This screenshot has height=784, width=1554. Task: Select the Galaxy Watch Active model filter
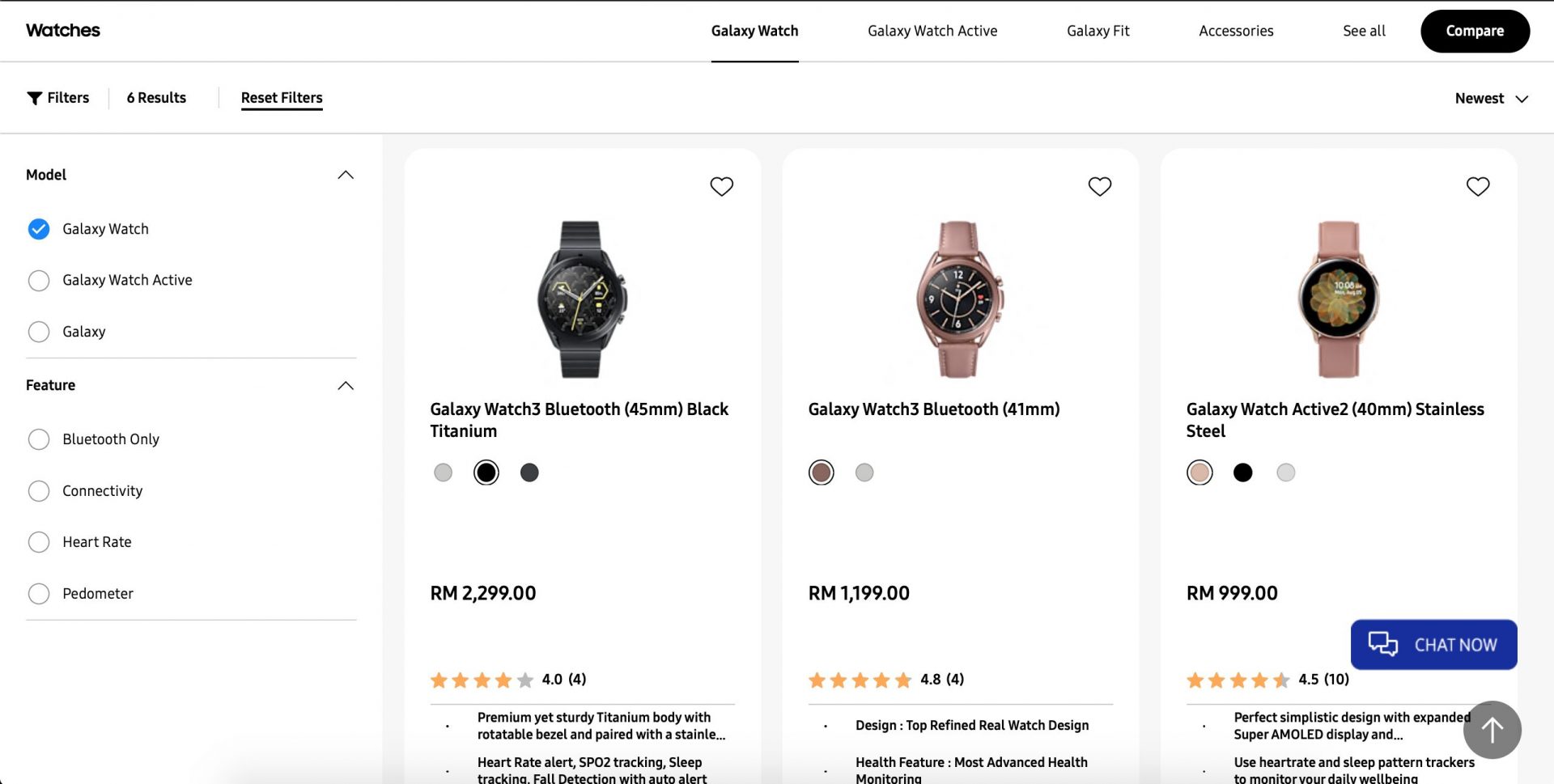[39, 280]
